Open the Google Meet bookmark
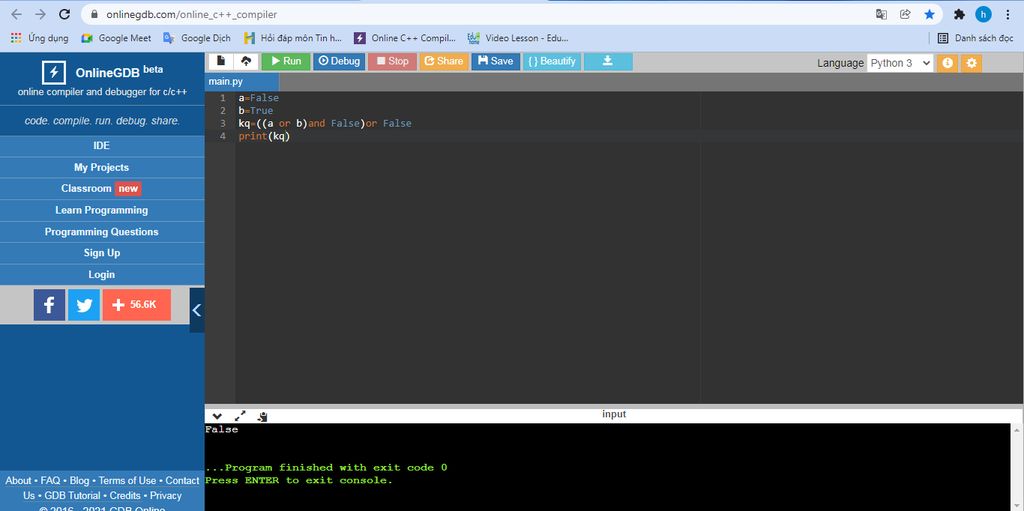 (x=116, y=38)
